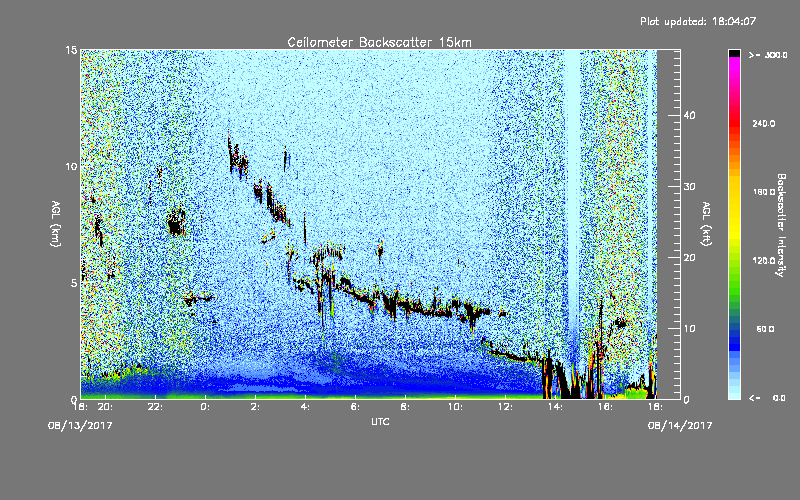Click the "6:" hour tick on the UTC axis
800x500 pixels.
click(355, 407)
